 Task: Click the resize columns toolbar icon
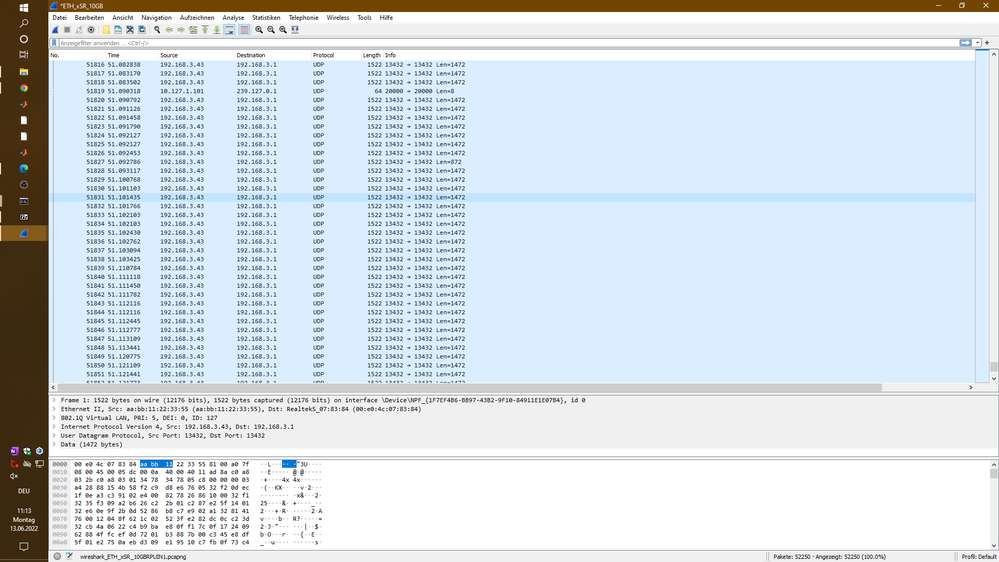[295, 30]
